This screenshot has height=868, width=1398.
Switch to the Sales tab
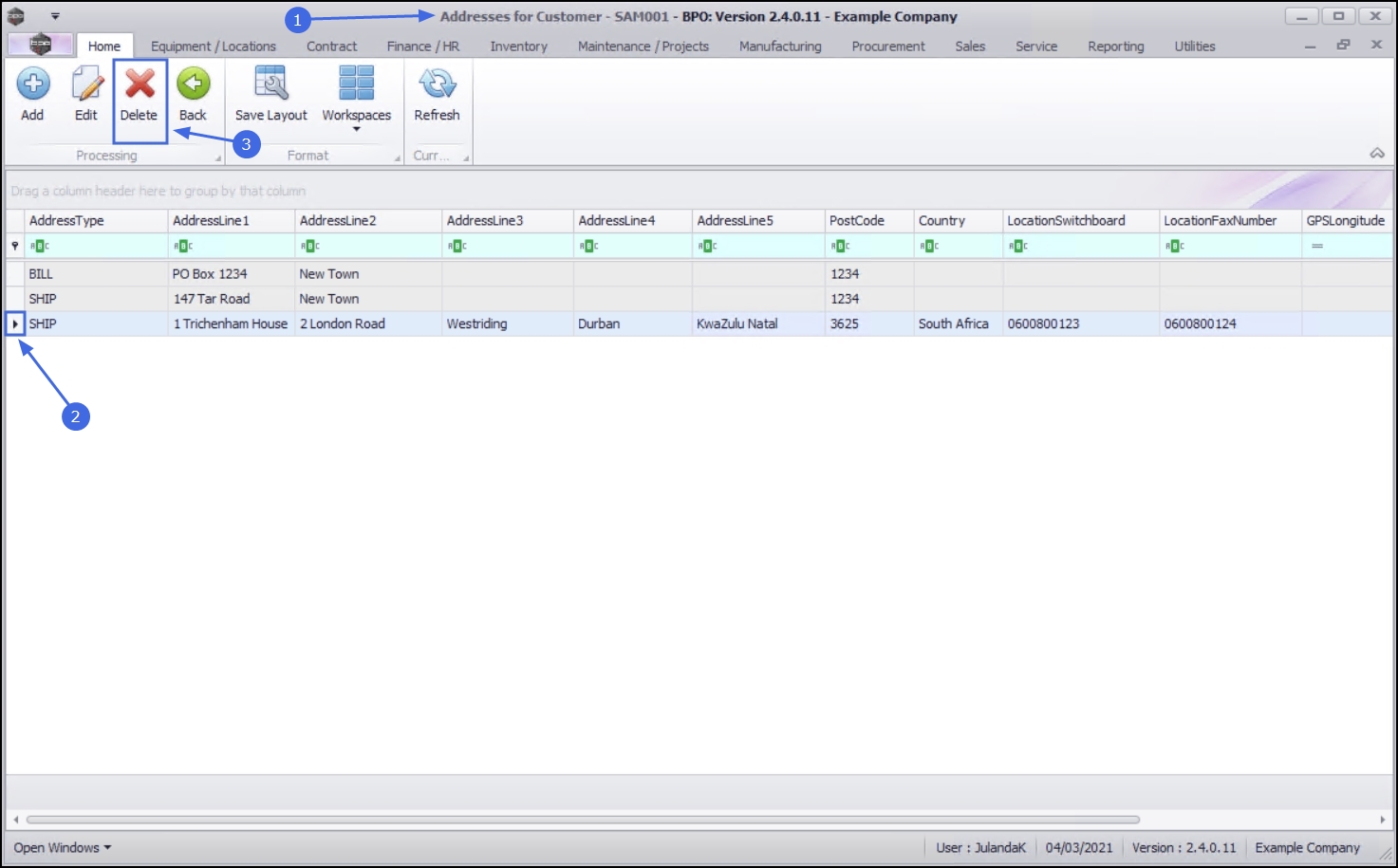coord(970,46)
